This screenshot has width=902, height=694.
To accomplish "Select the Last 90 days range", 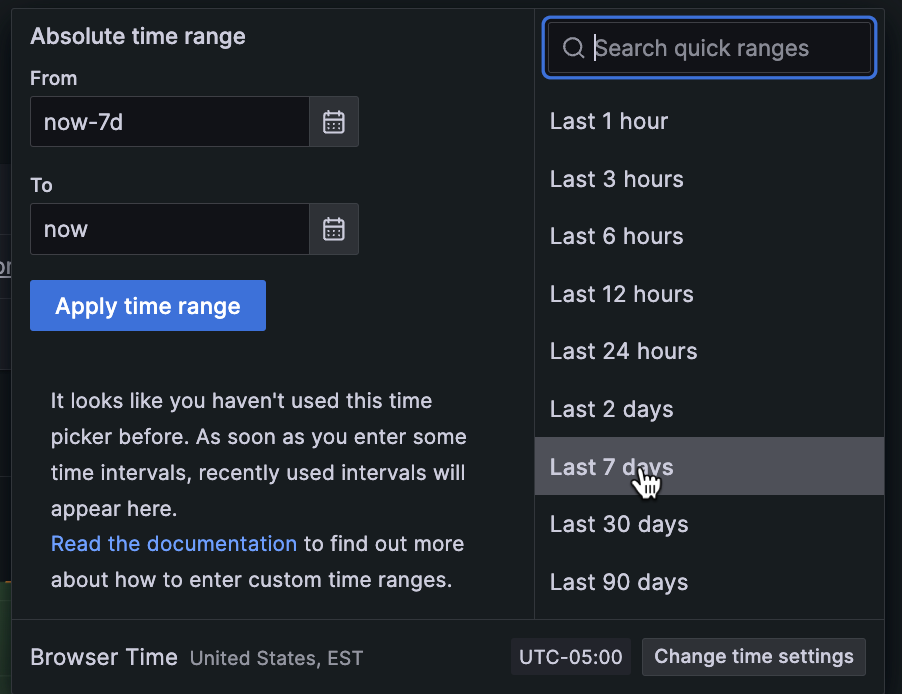I will pyautogui.click(x=619, y=582).
